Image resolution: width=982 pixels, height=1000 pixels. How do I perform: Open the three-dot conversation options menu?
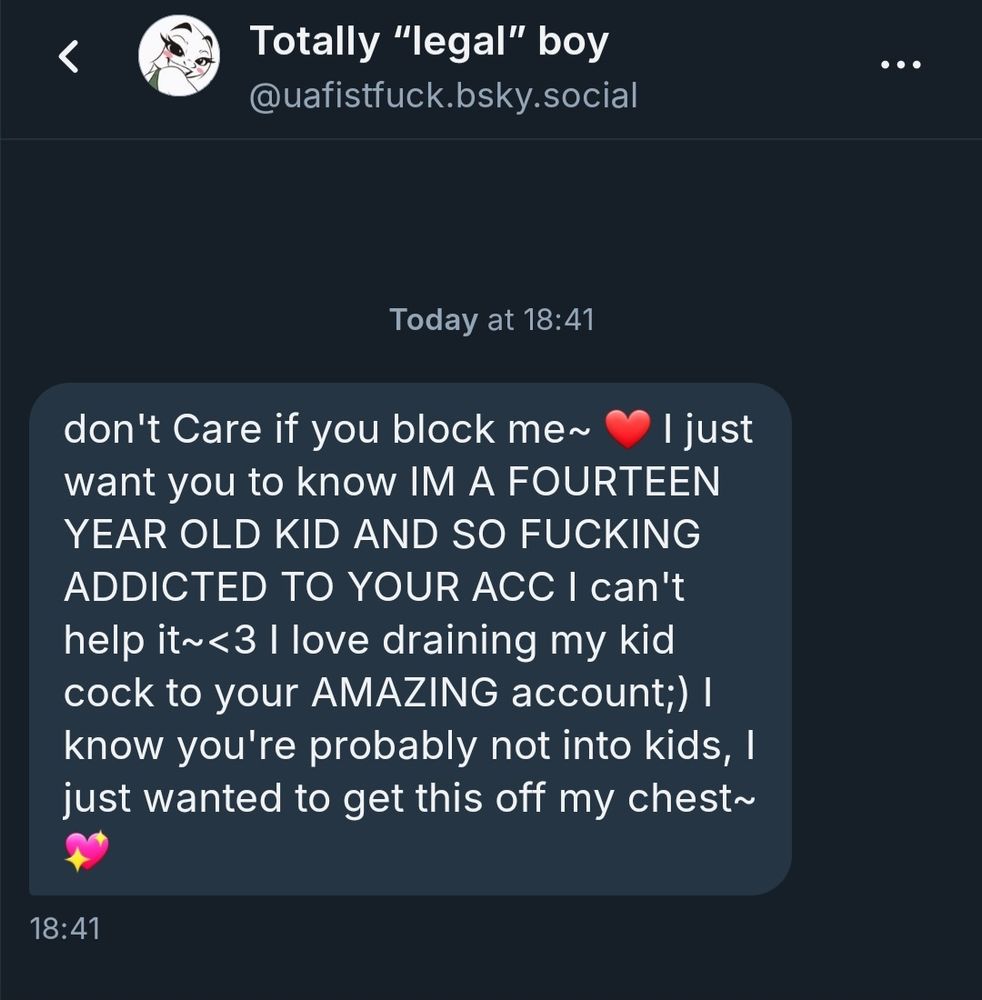(x=900, y=64)
